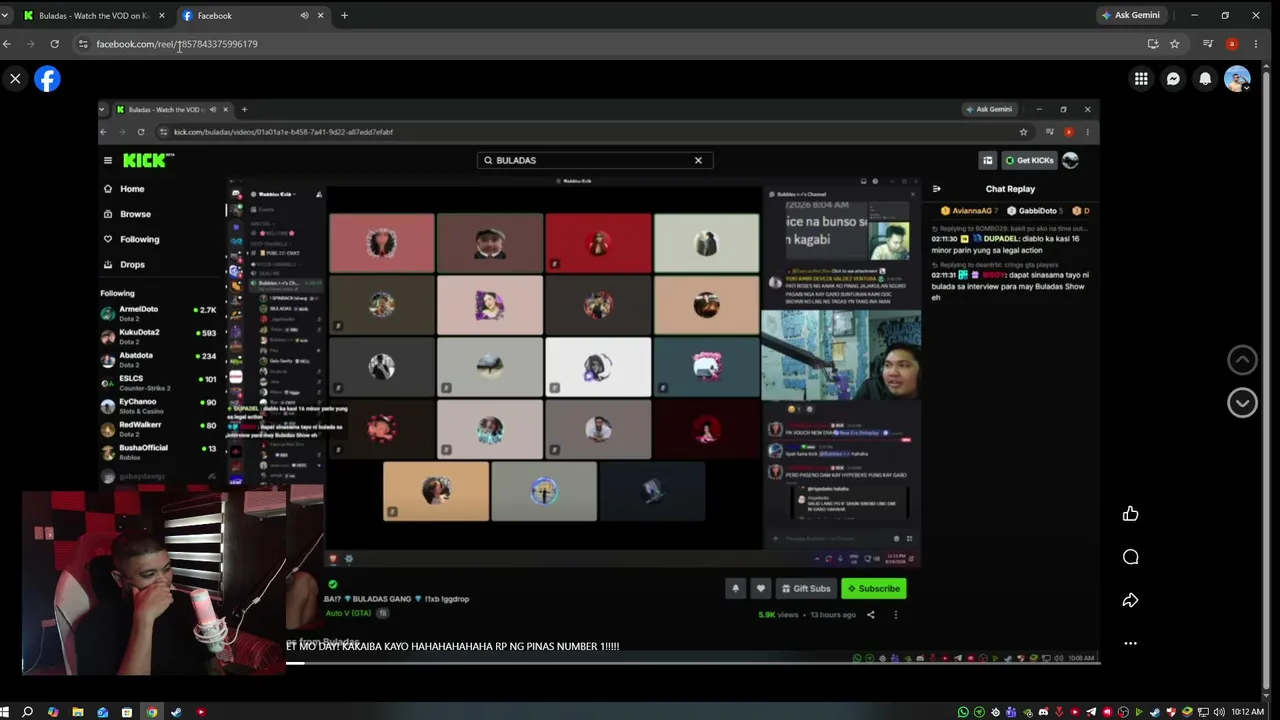Open the Chrome profile button
Screen dimensions: 1280x720
(1232, 44)
